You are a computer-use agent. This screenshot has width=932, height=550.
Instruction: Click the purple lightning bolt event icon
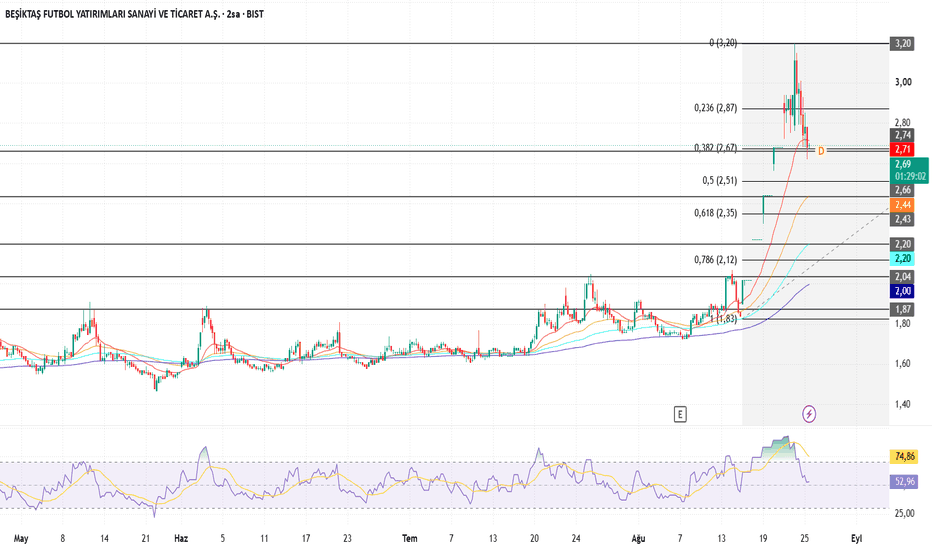809,414
